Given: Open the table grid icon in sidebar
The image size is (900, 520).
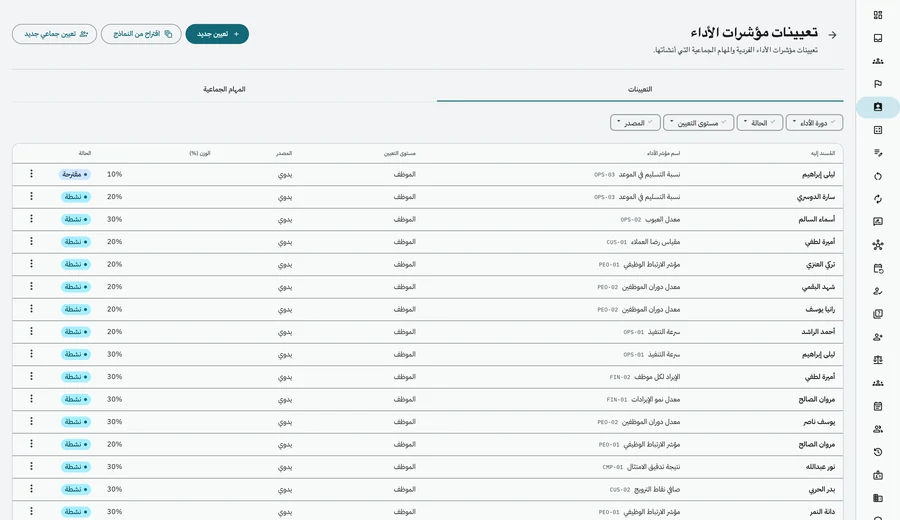Looking at the screenshot, I should (x=878, y=130).
